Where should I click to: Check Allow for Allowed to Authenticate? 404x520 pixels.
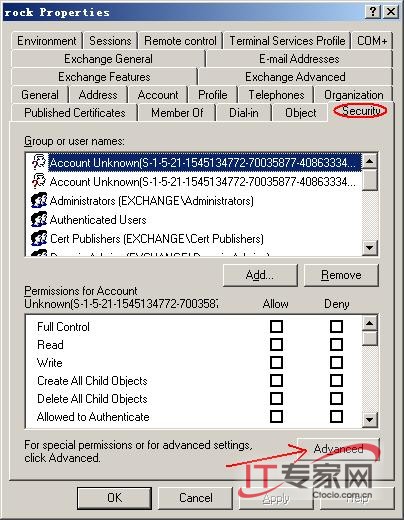[276, 416]
